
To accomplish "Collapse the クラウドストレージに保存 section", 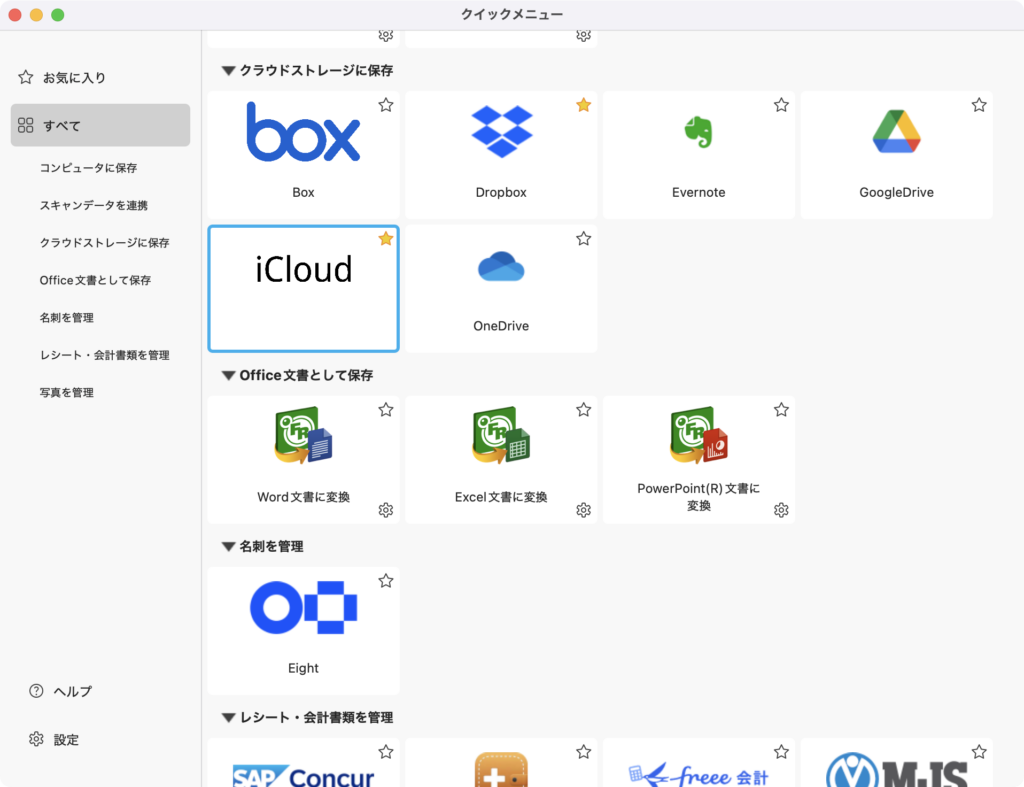I will pyautogui.click(x=228, y=71).
